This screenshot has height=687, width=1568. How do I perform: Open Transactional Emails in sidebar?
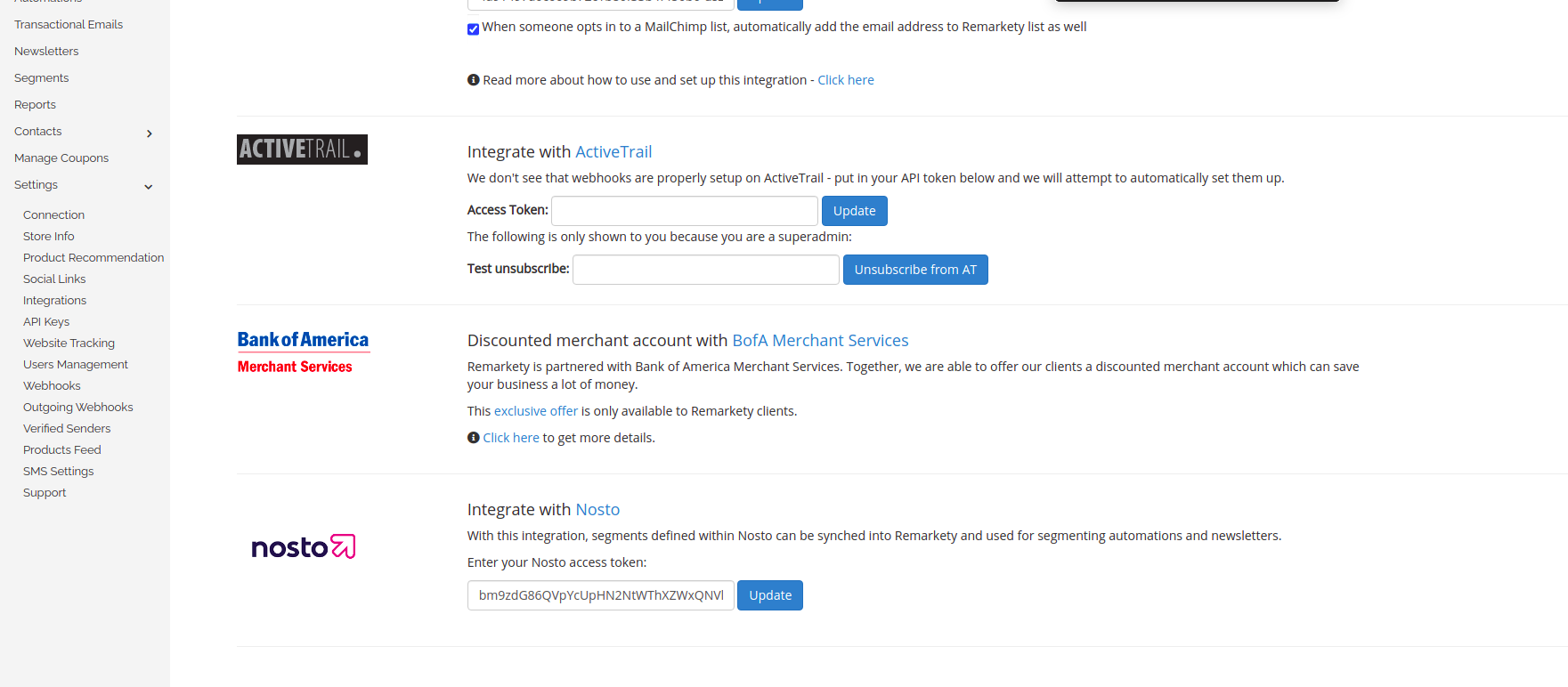coord(69,25)
